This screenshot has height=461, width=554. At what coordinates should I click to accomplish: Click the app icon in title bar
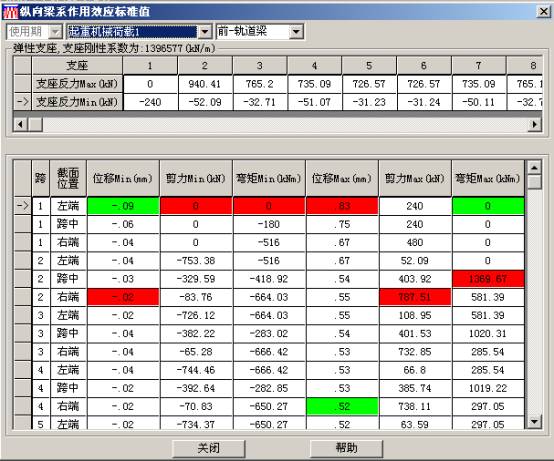[x=10, y=12]
